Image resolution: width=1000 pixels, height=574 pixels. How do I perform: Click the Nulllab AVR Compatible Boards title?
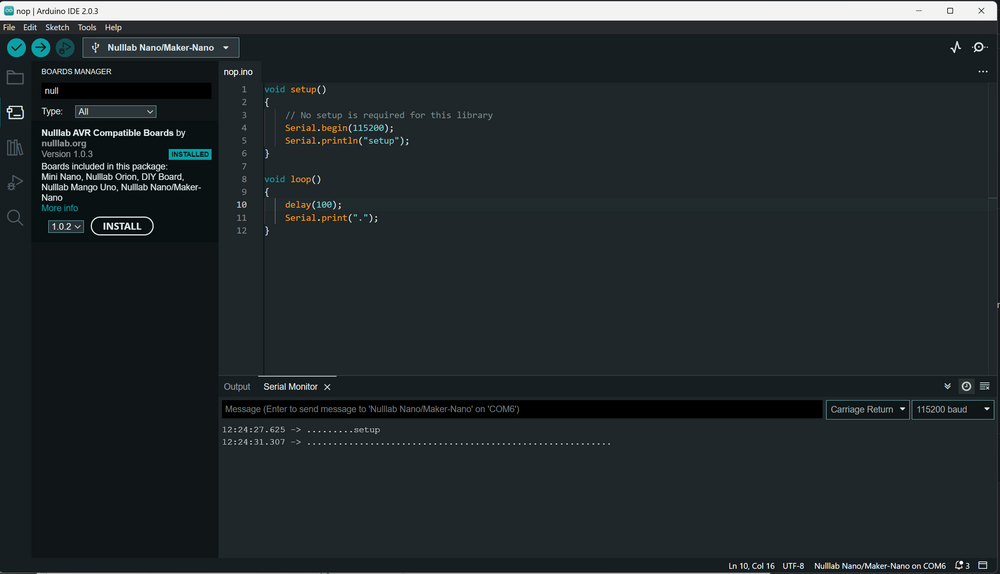coord(107,133)
